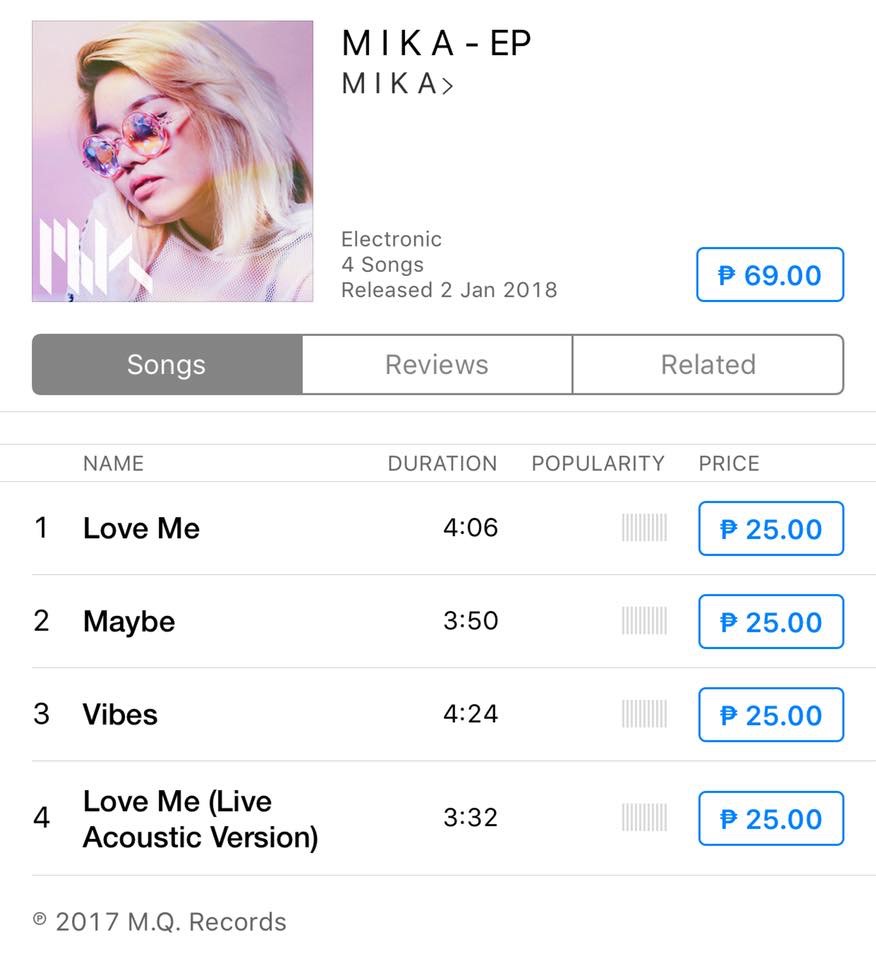Purchase Vibes for ₱ 25.00
Image resolution: width=876 pixels, height=960 pixels.
coord(771,714)
